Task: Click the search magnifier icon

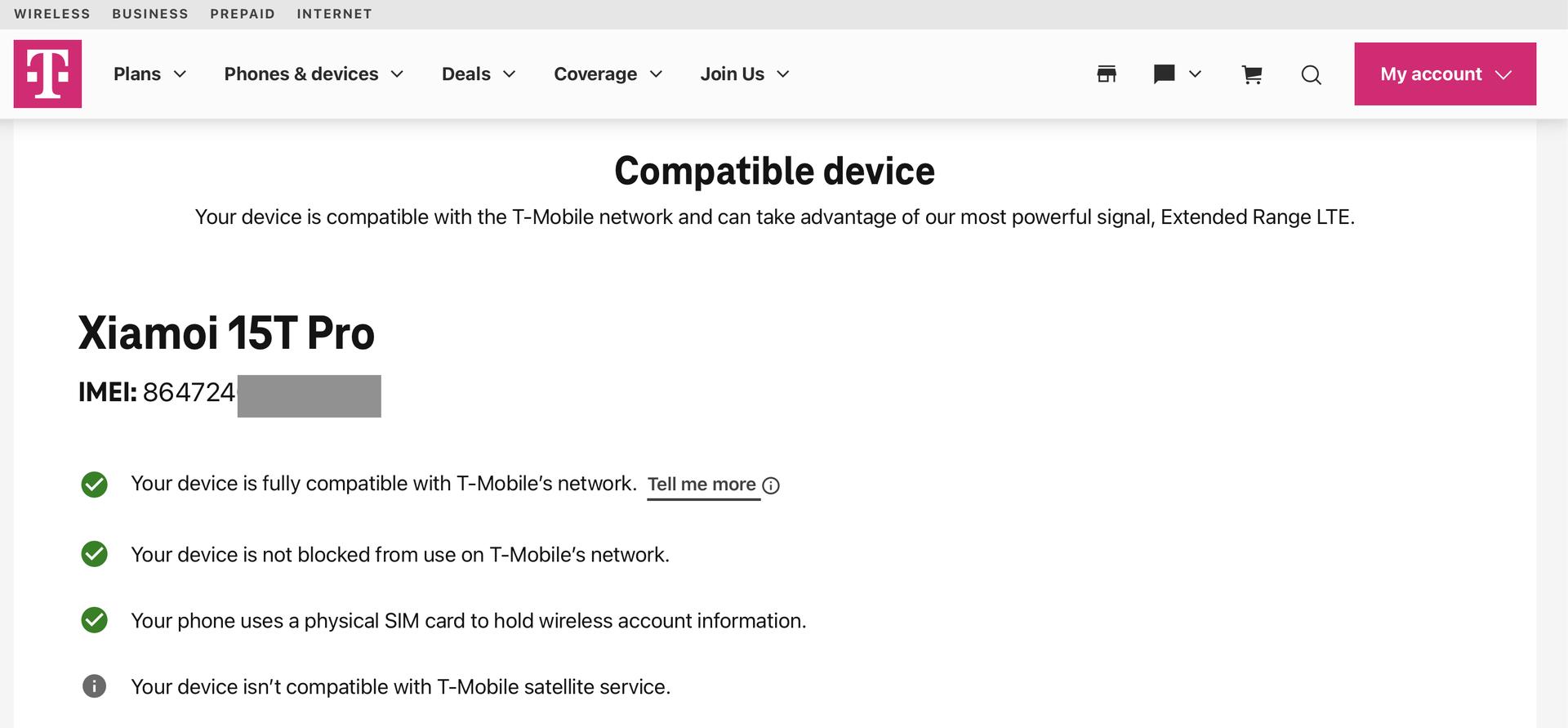Action: pyautogui.click(x=1311, y=75)
